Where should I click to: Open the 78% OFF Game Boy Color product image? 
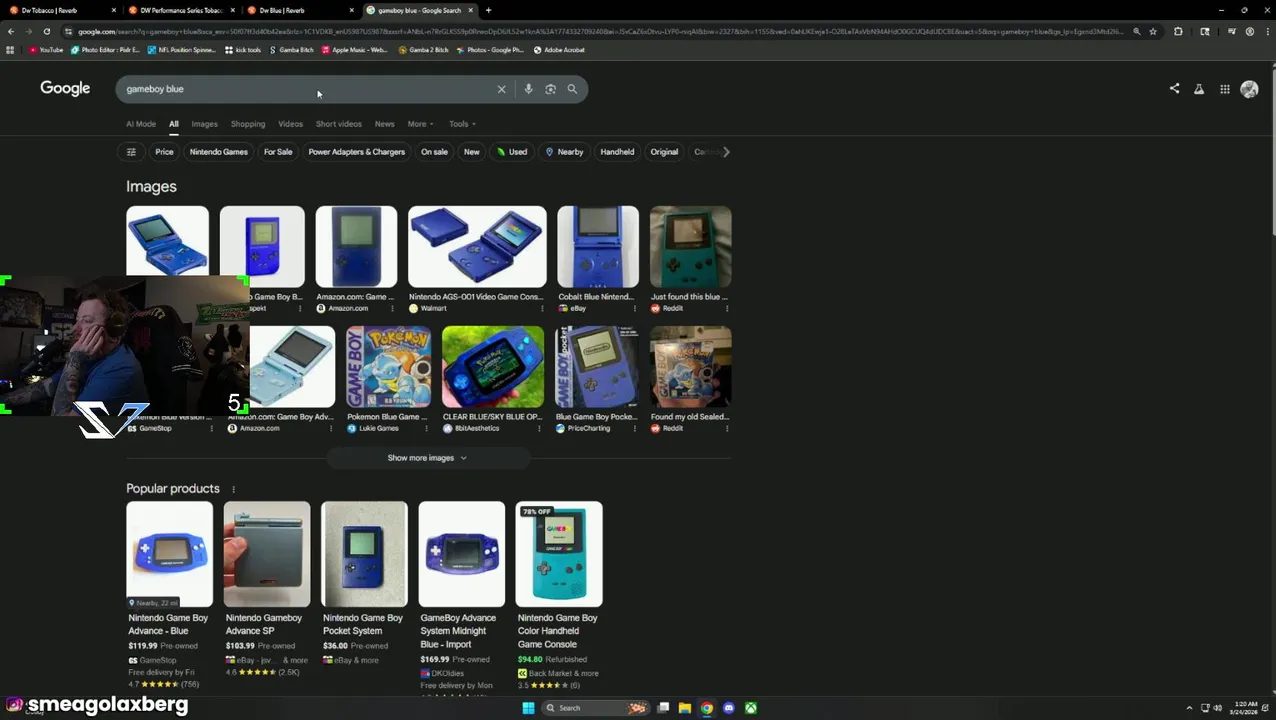click(559, 554)
